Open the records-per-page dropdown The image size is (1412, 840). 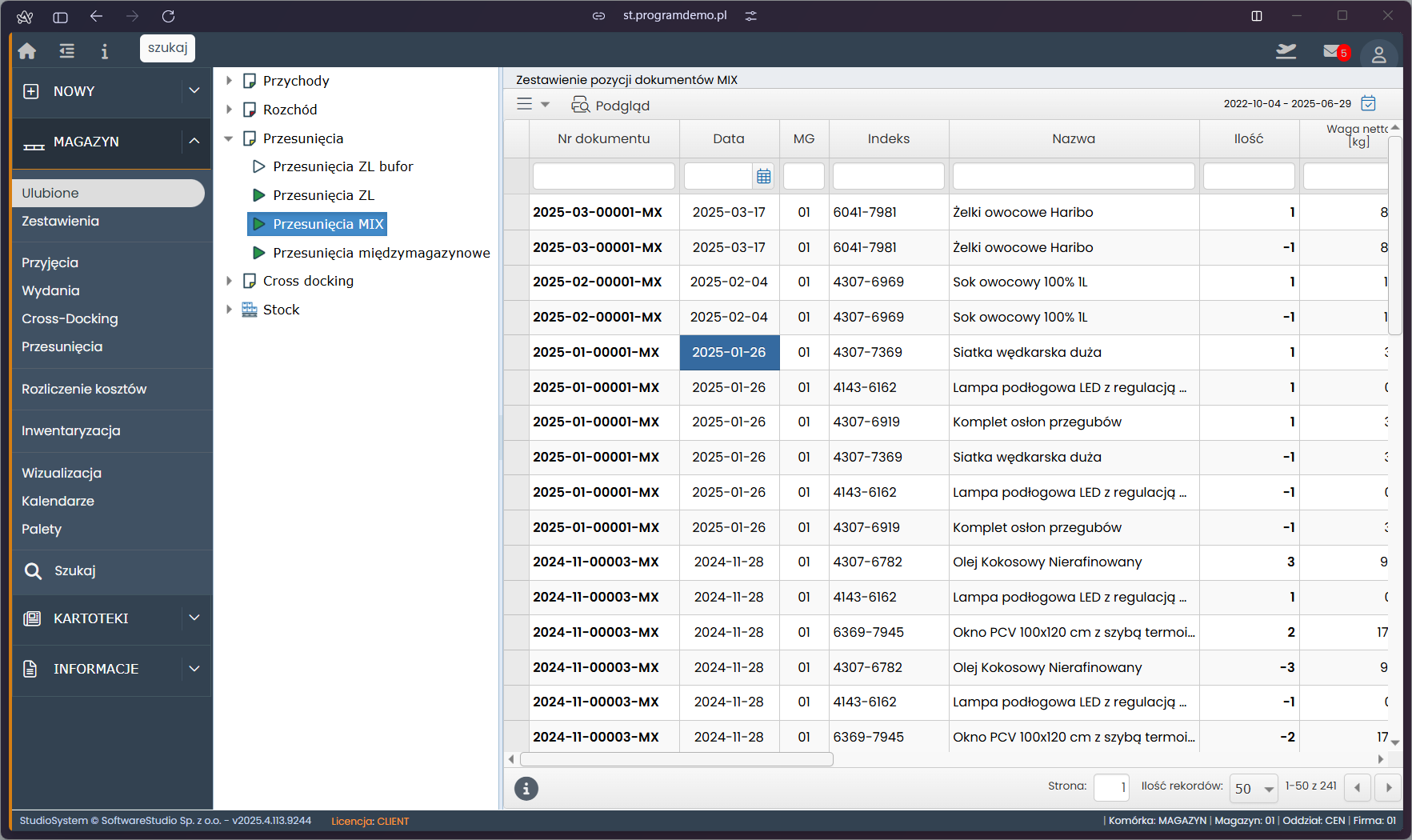tap(1254, 789)
